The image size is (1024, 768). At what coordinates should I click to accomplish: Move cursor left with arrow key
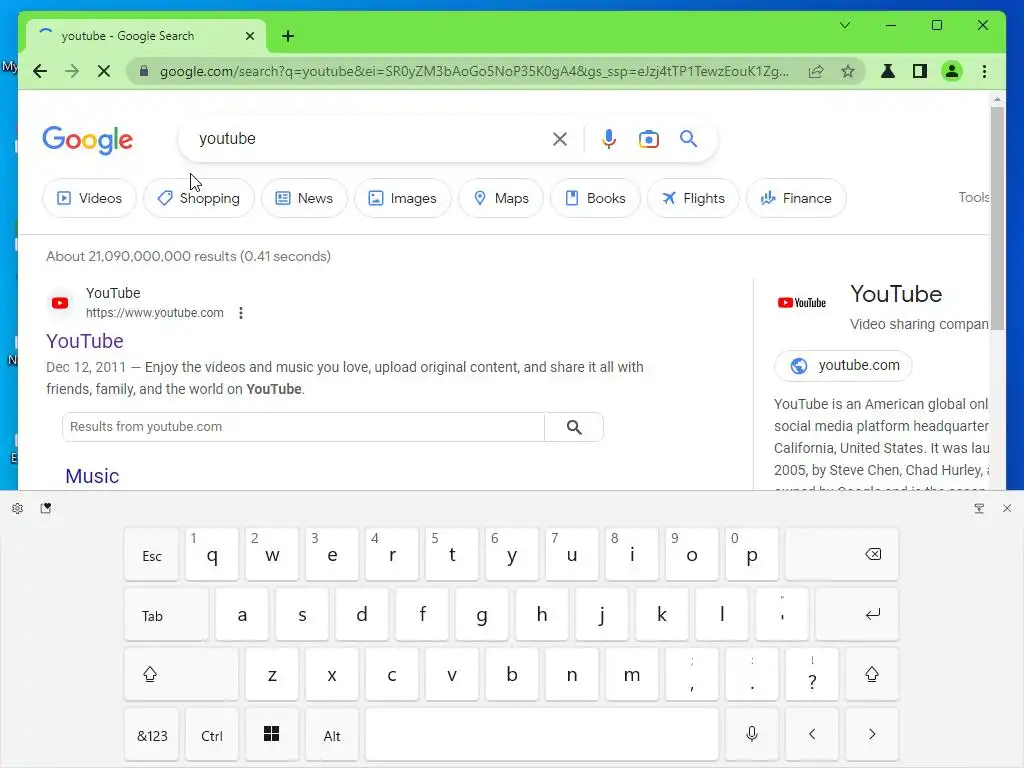tap(812, 735)
